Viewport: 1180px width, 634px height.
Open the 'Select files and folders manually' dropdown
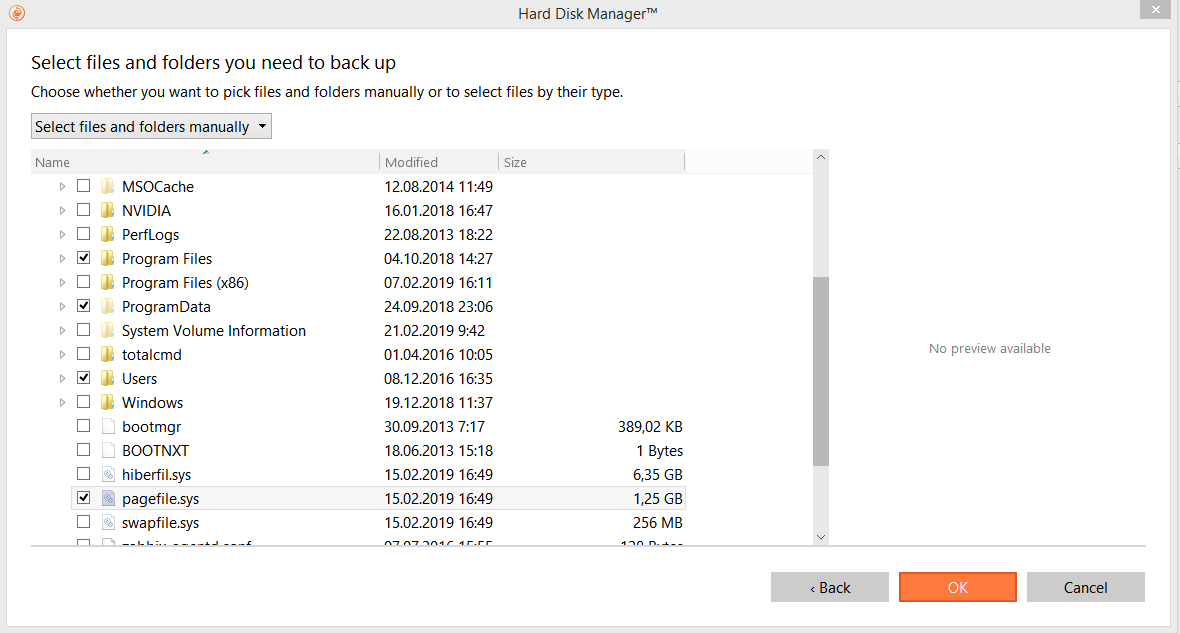(x=151, y=127)
